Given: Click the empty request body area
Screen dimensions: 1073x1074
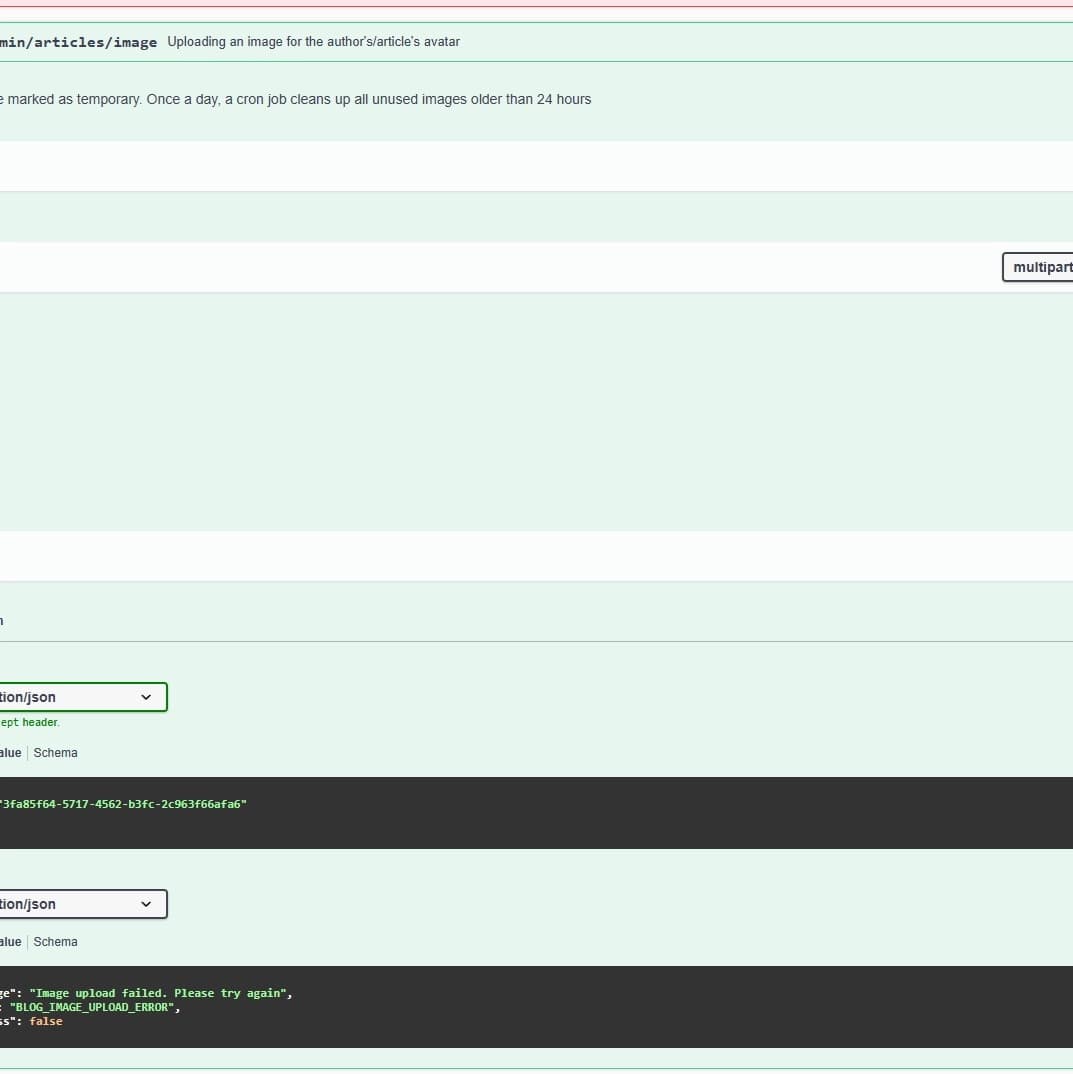Looking at the screenshot, I should coord(500,410).
